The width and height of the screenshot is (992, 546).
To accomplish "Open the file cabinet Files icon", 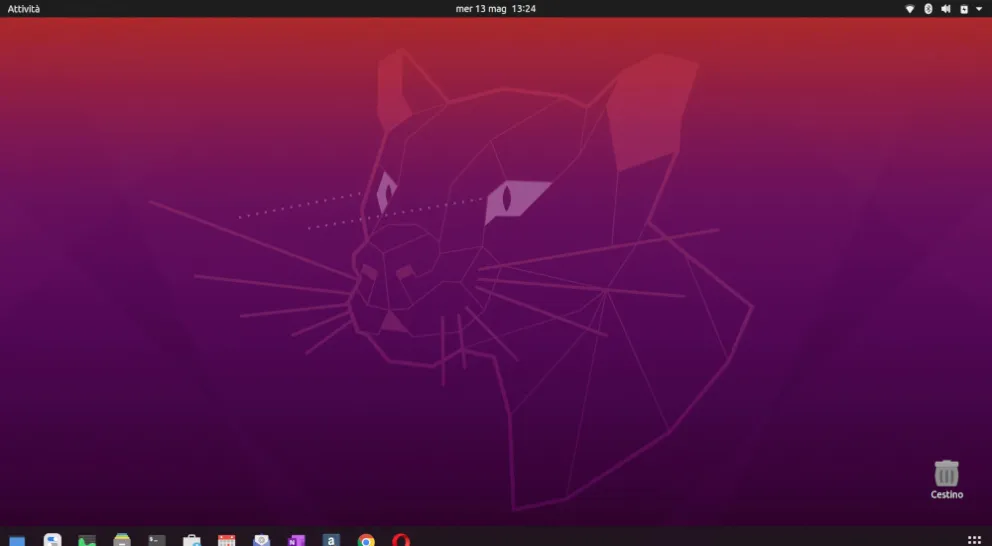I will click(122, 540).
